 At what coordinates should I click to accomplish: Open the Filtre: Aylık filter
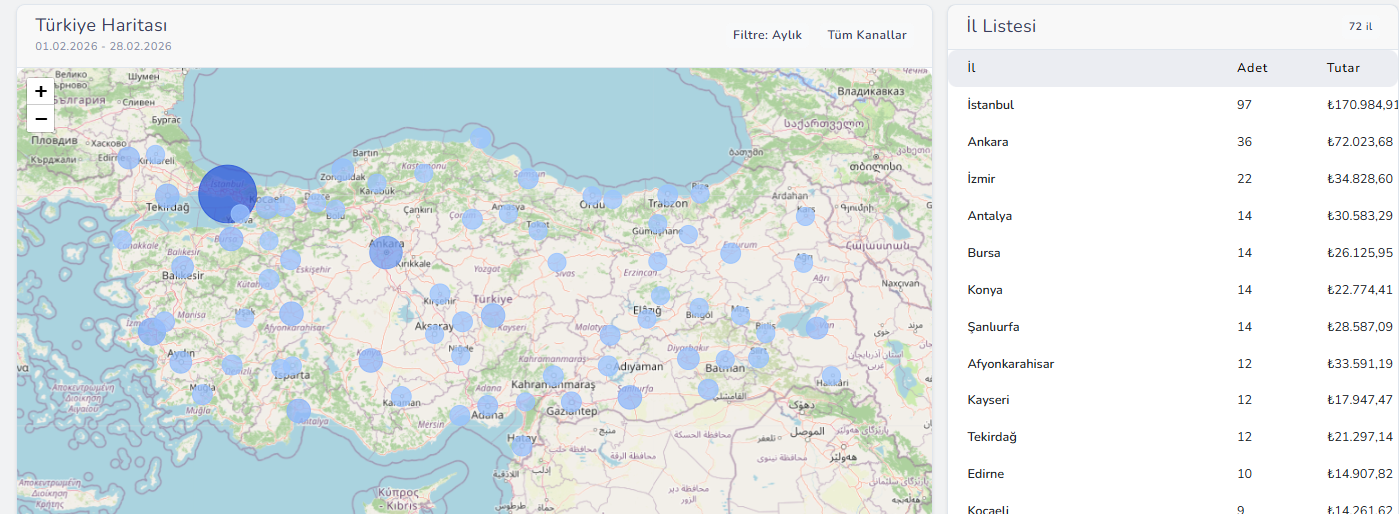coord(767,35)
